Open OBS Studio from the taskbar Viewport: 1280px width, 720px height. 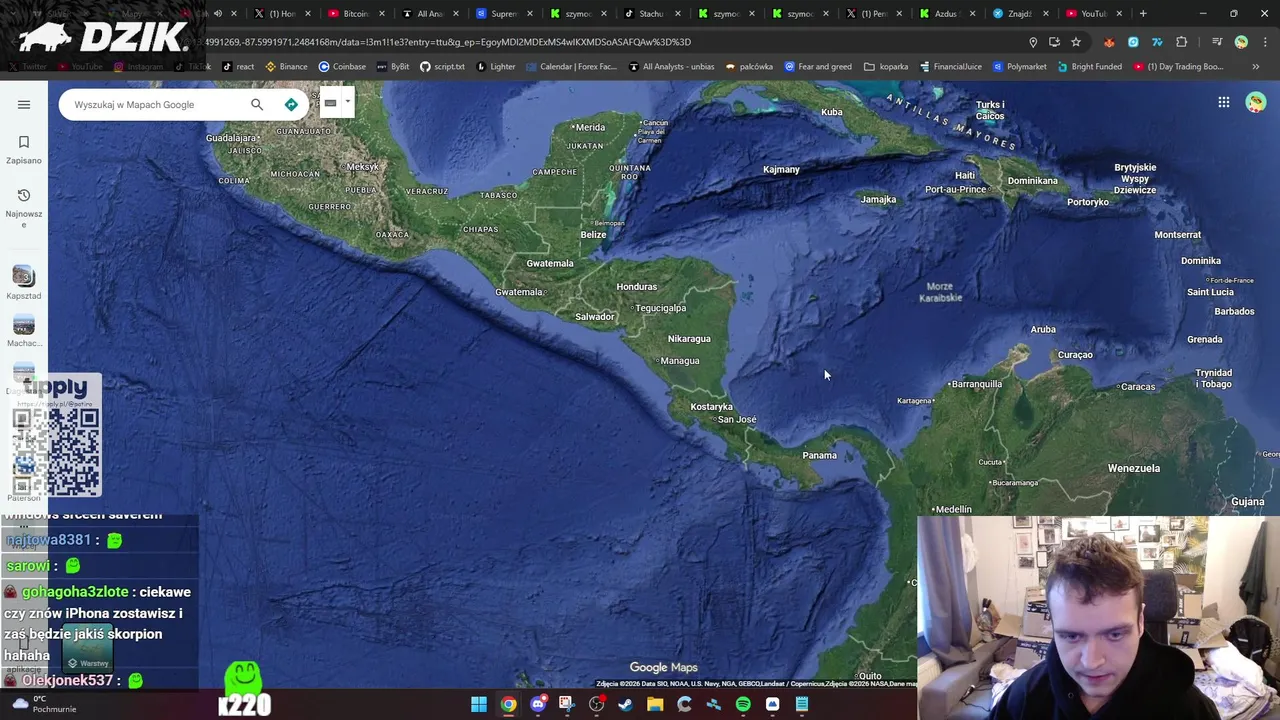pos(597,705)
